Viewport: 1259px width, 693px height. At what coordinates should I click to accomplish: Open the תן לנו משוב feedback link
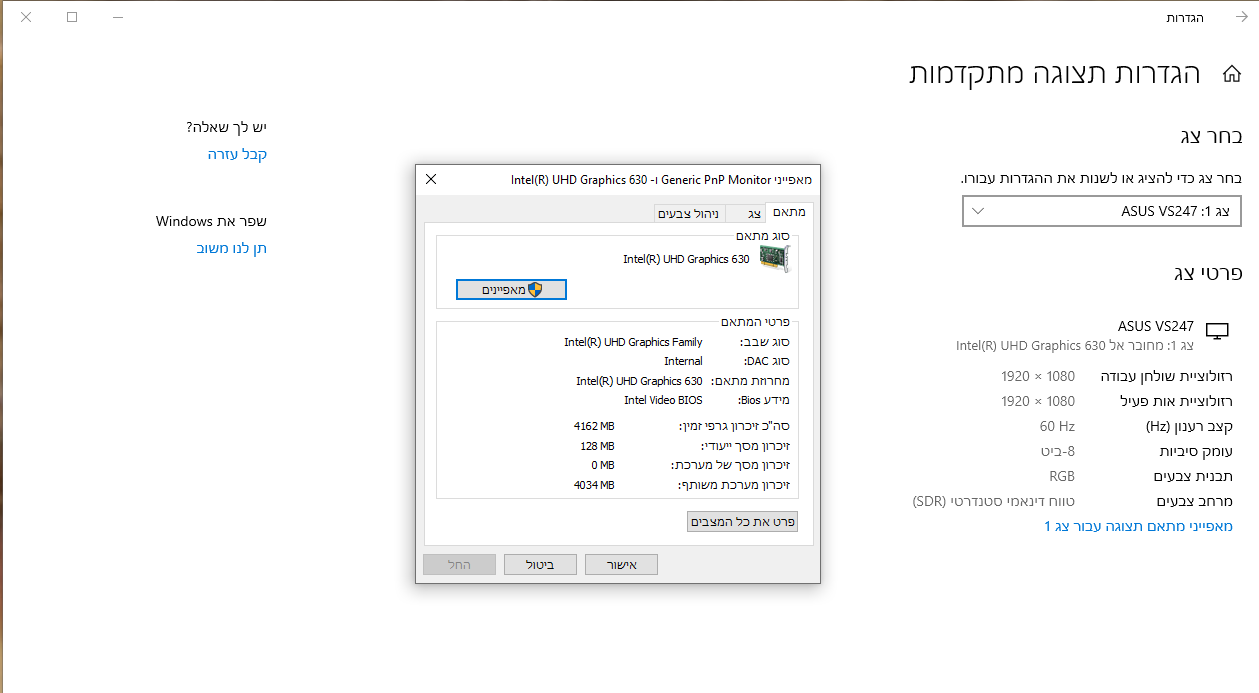[x=232, y=248]
